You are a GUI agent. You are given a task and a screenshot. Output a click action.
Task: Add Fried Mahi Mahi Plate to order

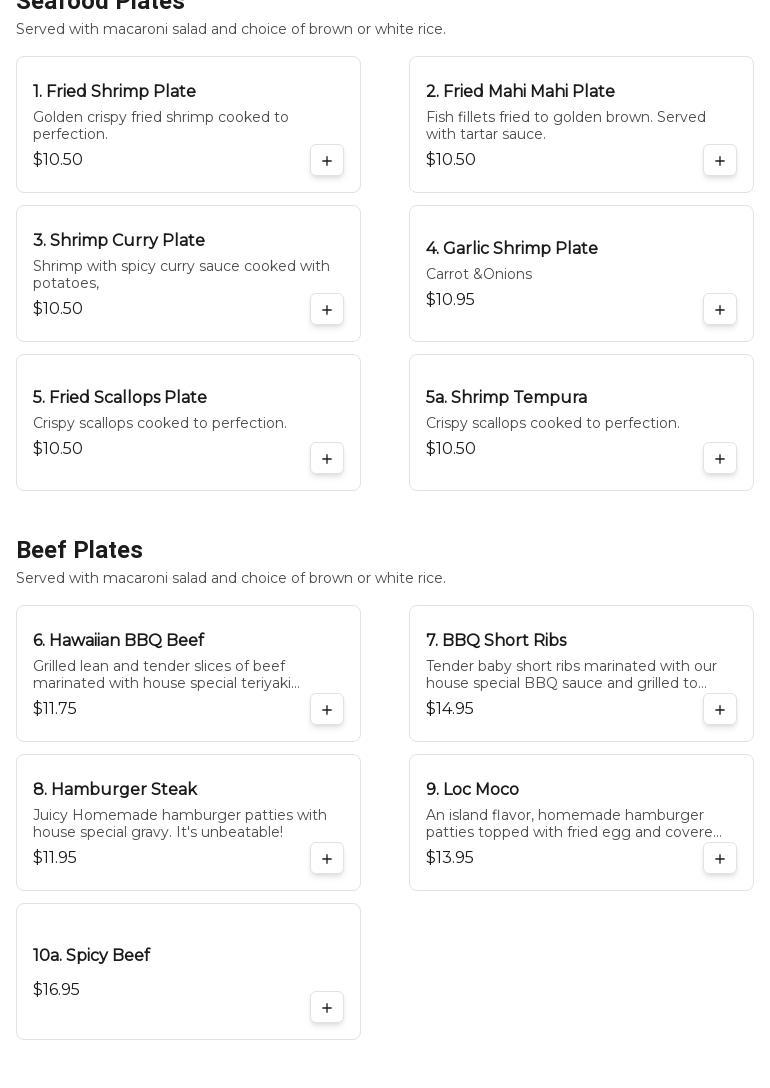point(720,161)
